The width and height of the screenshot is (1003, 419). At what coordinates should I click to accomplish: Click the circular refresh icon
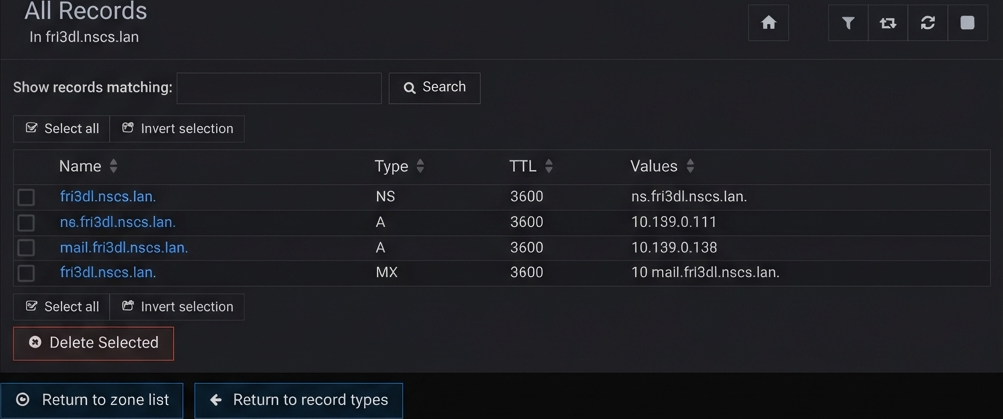(x=928, y=23)
